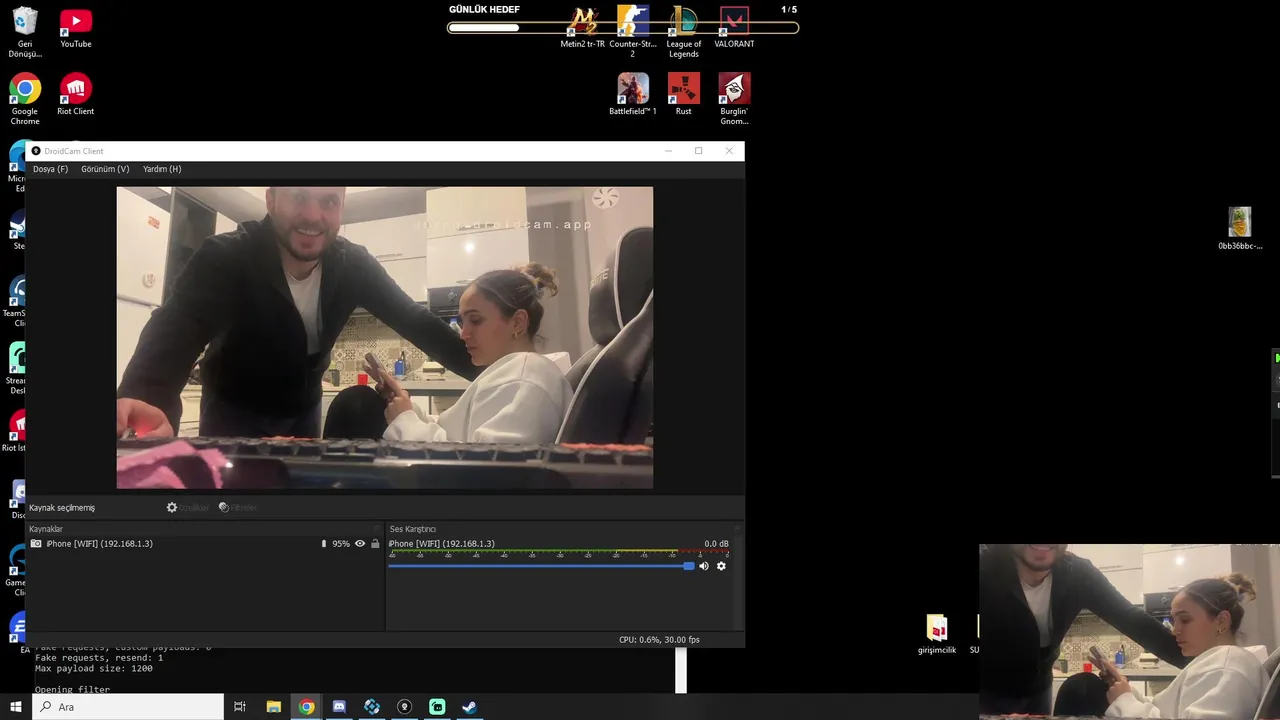Click the DroidCam Client title bar icon

tap(36, 151)
